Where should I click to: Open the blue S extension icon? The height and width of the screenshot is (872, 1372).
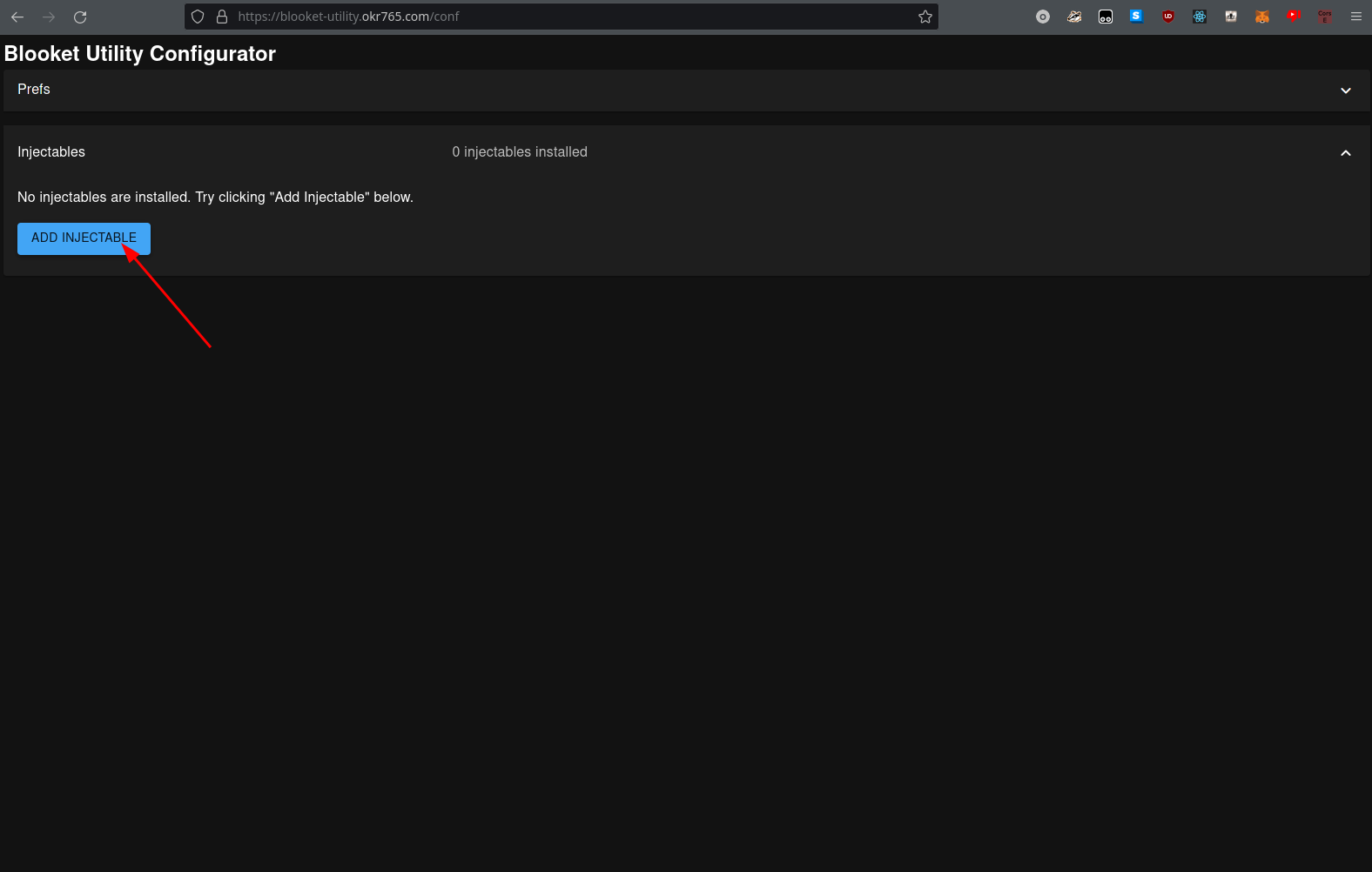coord(1137,17)
